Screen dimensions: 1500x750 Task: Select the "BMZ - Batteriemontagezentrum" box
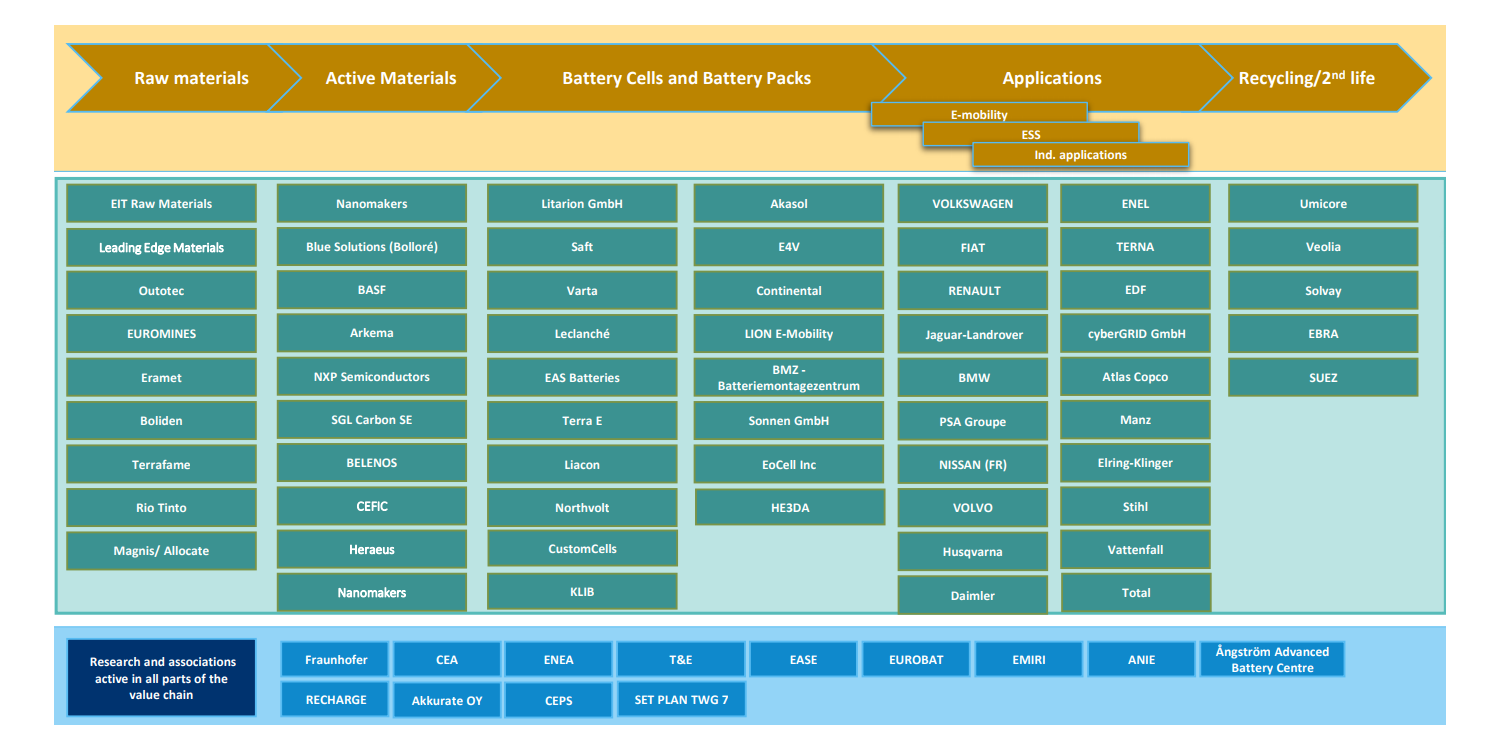(789, 378)
